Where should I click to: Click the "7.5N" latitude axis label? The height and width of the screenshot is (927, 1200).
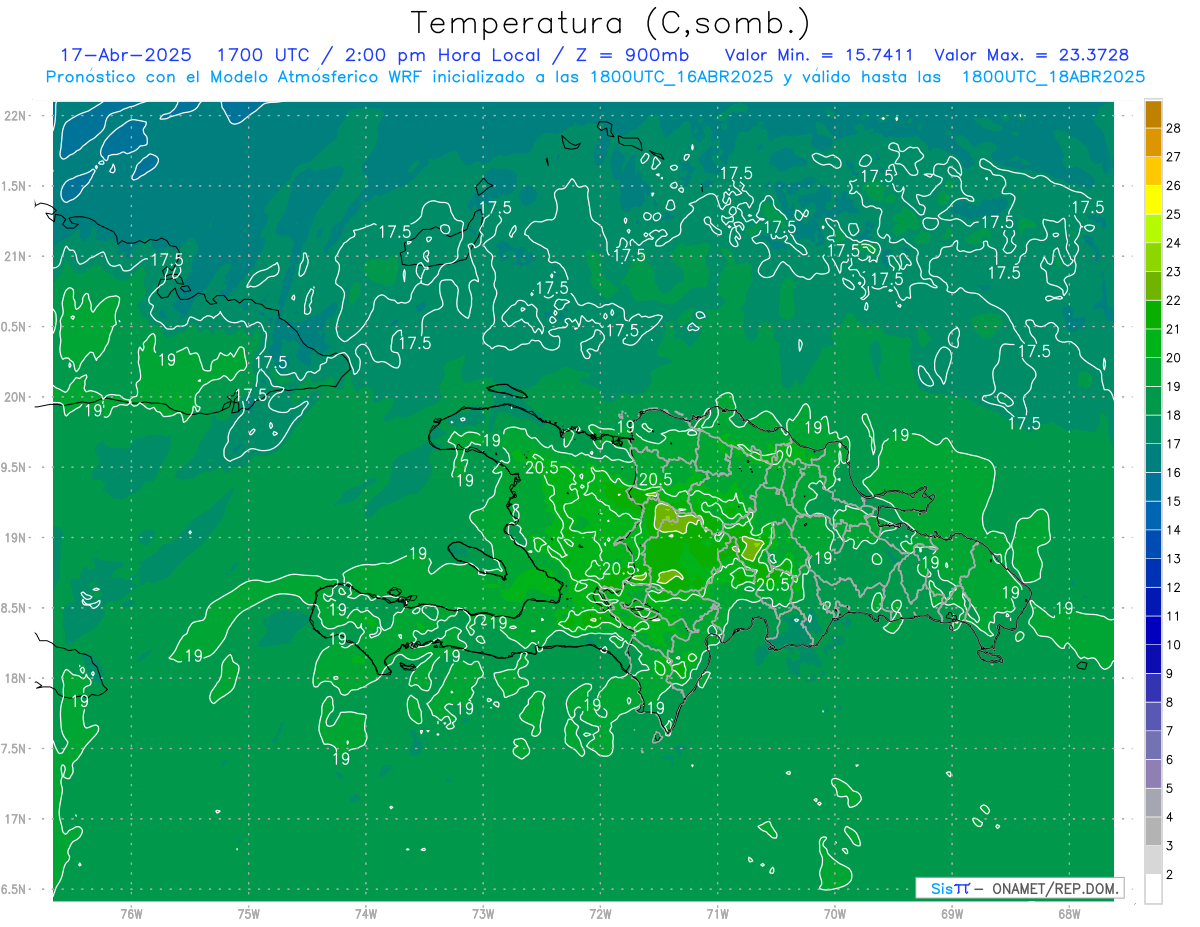point(15,748)
